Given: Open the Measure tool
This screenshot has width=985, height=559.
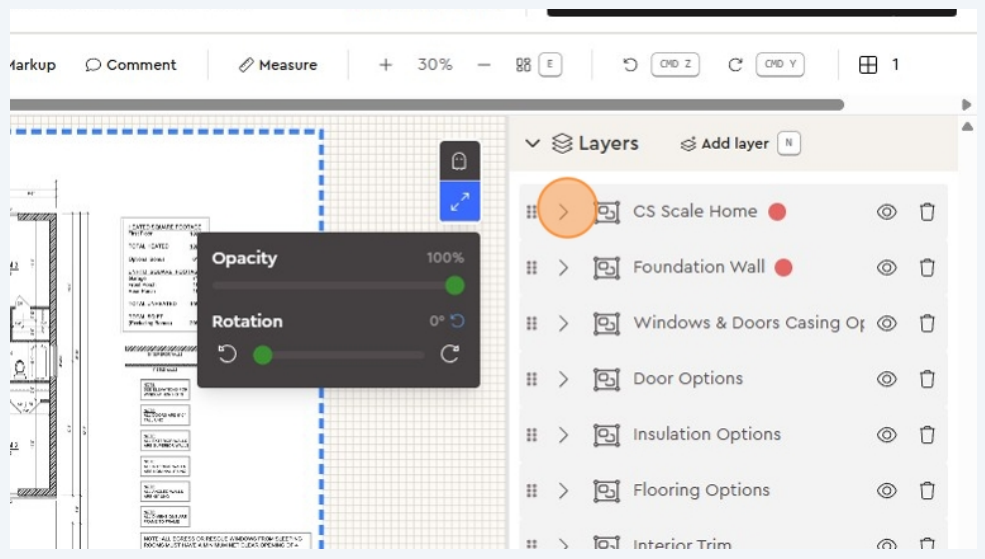Looking at the screenshot, I should [x=278, y=65].
